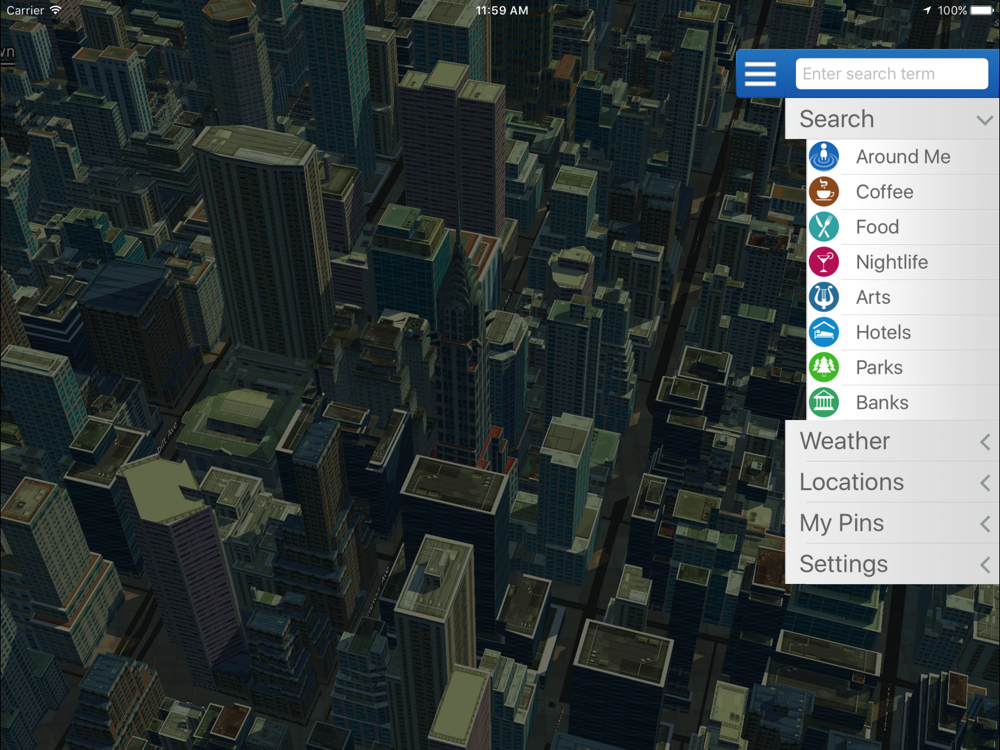Choose the Banks category text

pos(882,402)
